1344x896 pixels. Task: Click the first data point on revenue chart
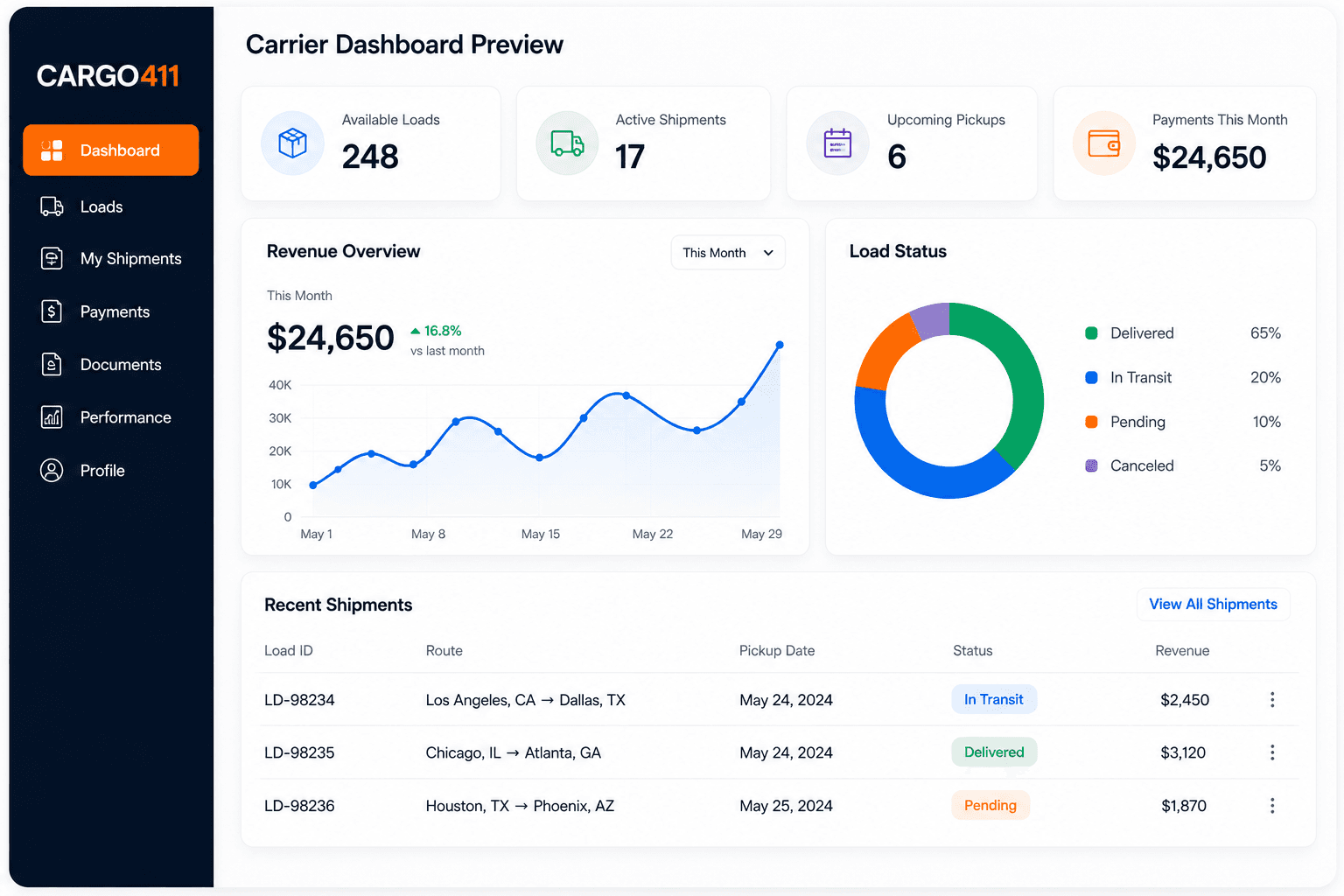pos(313,485)
